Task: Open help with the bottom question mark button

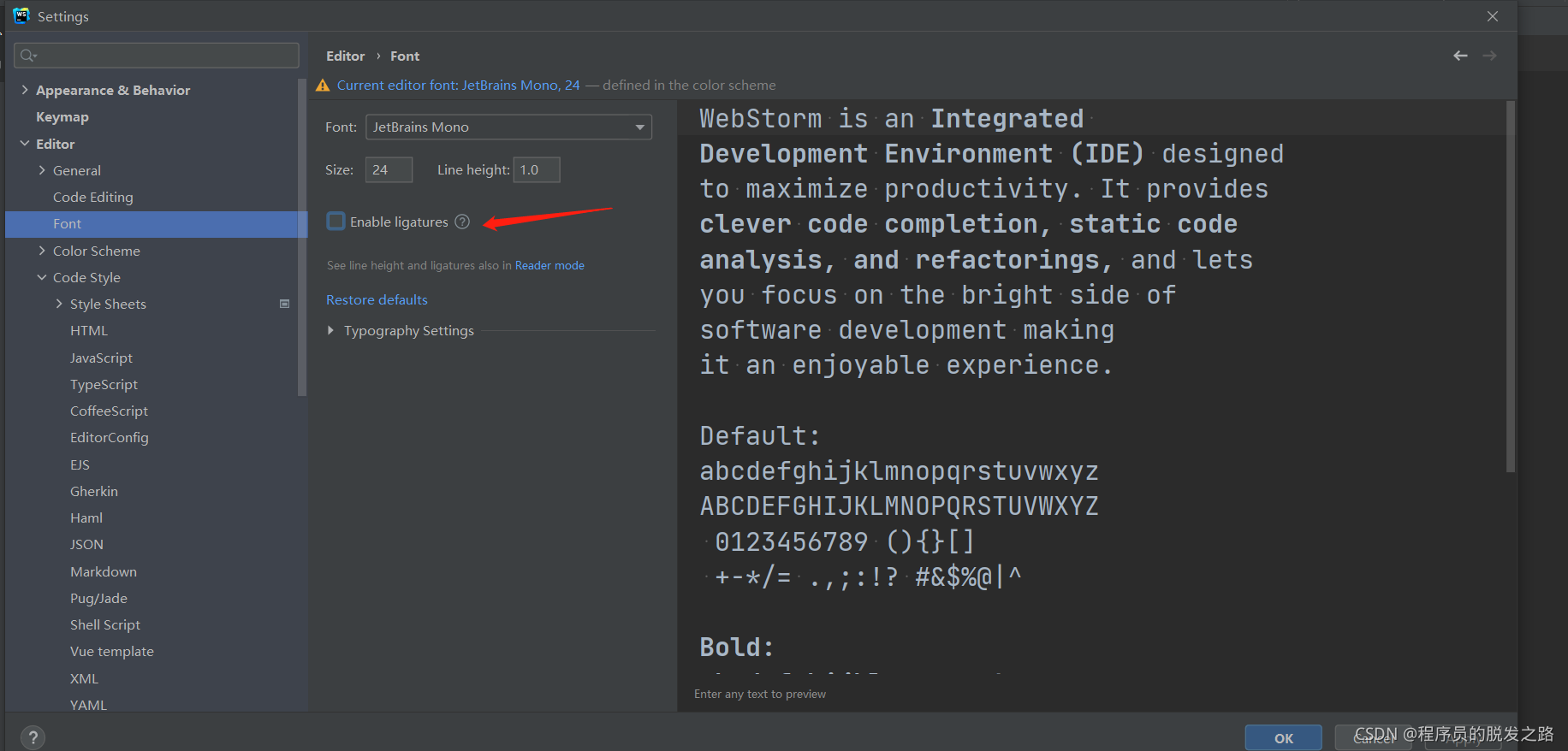Action: pos(33,737)
